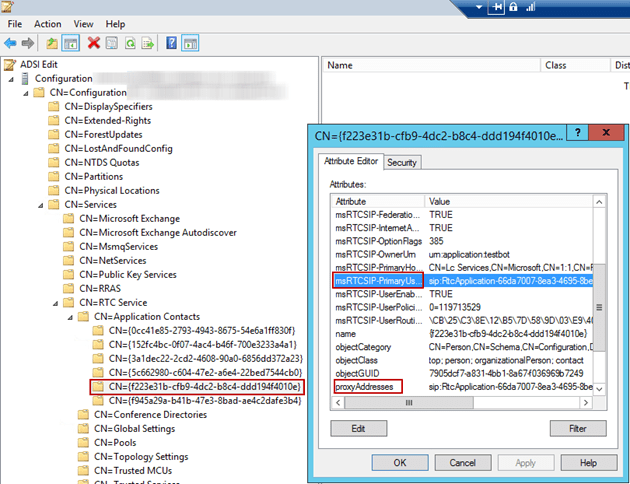Click the red Delete icon in toolbar

[x=93, y=43]
